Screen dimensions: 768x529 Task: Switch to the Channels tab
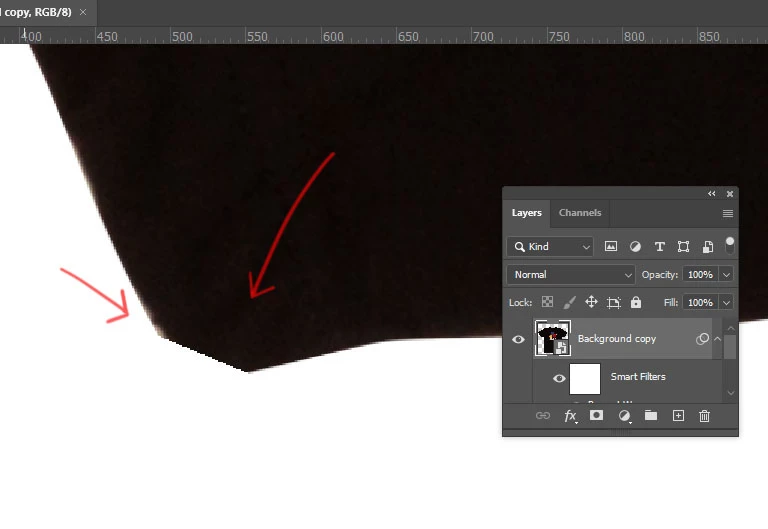click(579, 213)
